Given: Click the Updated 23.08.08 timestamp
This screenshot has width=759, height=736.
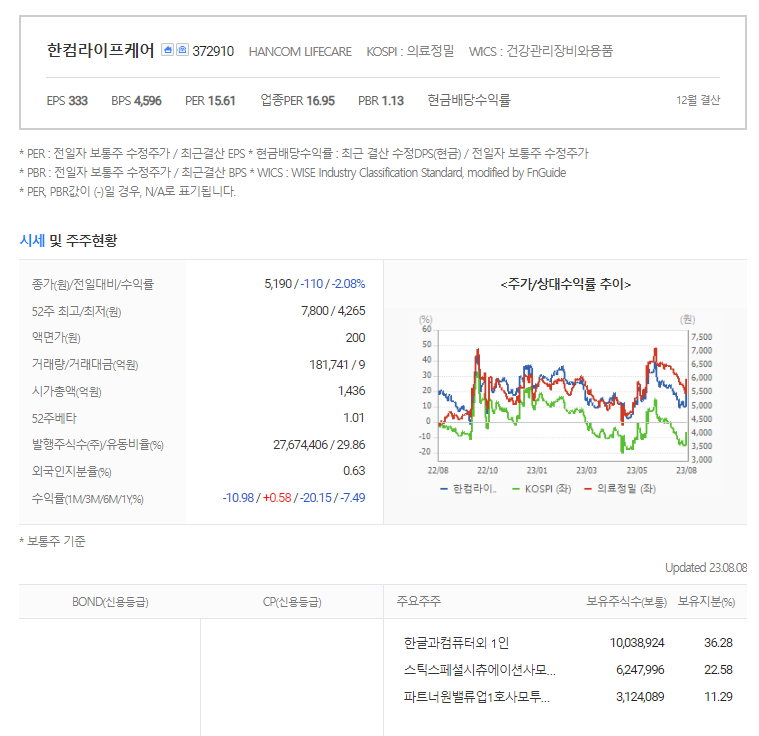Looking at the screenshot, I should coord(706,567).
